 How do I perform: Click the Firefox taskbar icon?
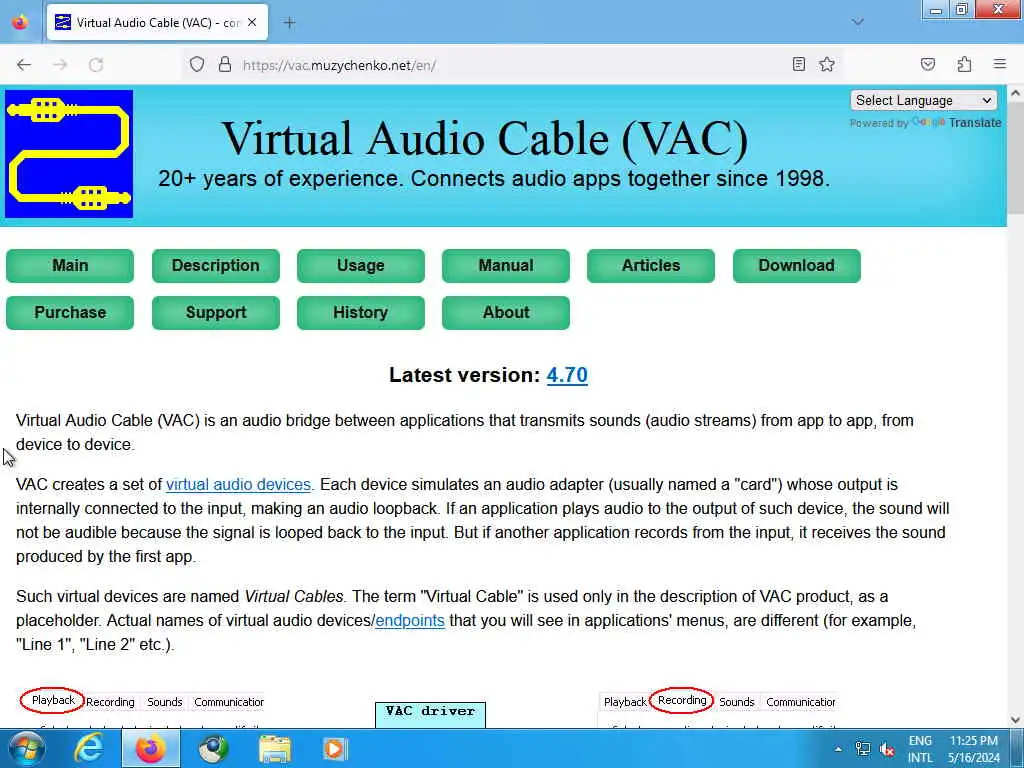coord(150,748)
